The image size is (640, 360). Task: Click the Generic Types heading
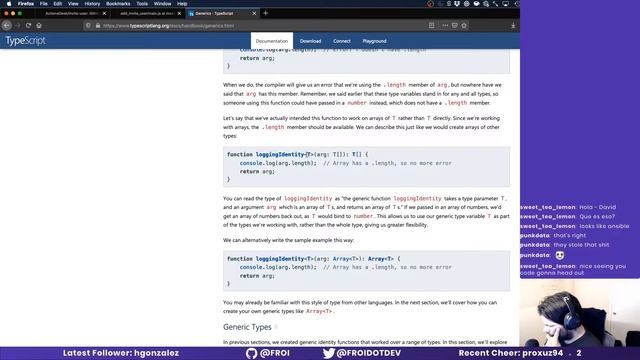click(x=247, y=327)
